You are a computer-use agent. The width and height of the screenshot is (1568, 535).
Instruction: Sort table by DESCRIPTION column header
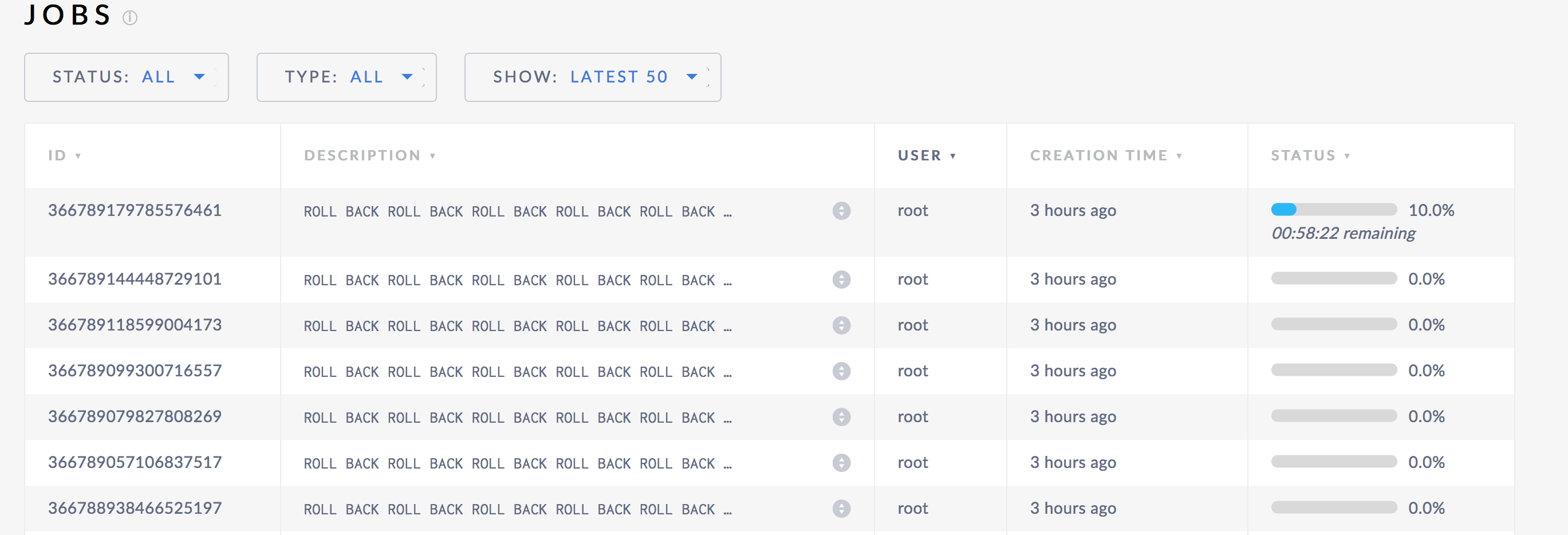pos(370,156)
